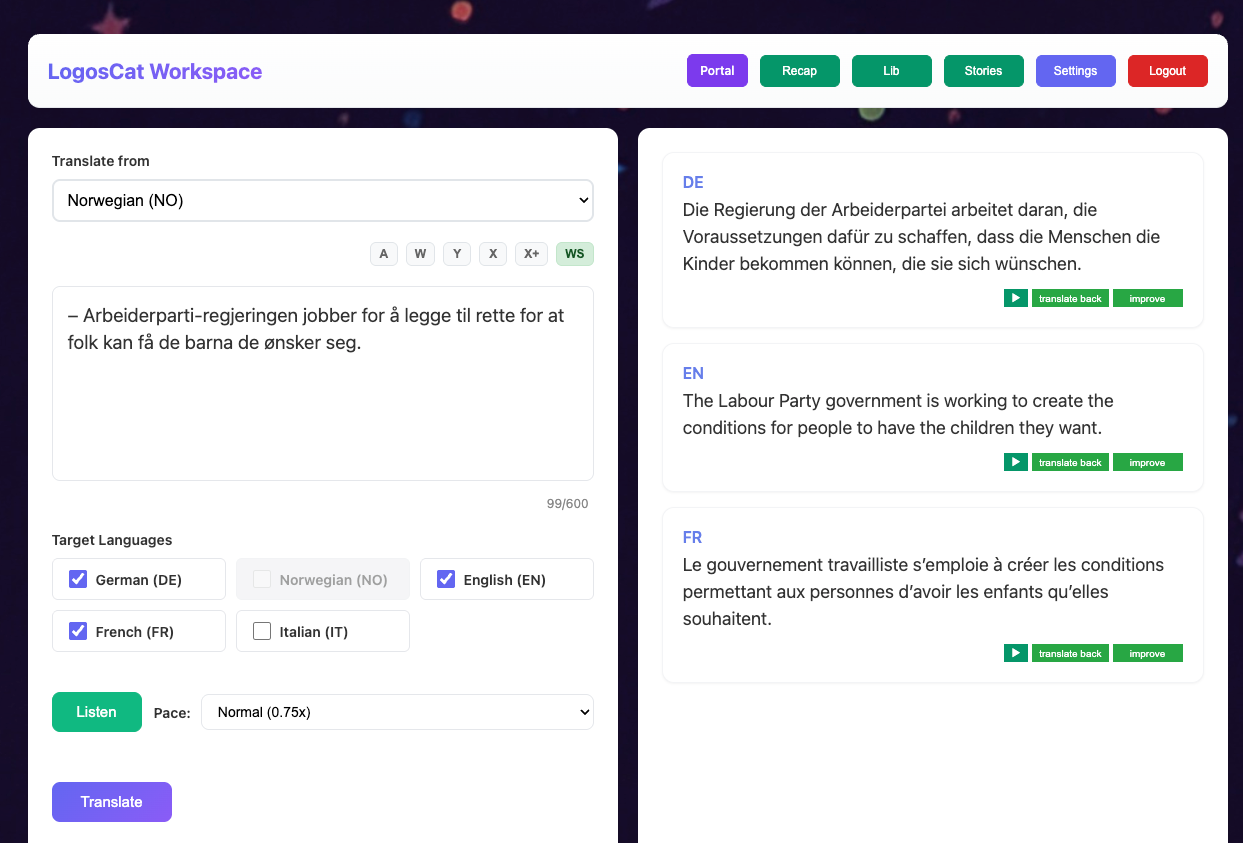Go to the Stories section
This screenshot has width=1243, height=843.
coord(983,71)
